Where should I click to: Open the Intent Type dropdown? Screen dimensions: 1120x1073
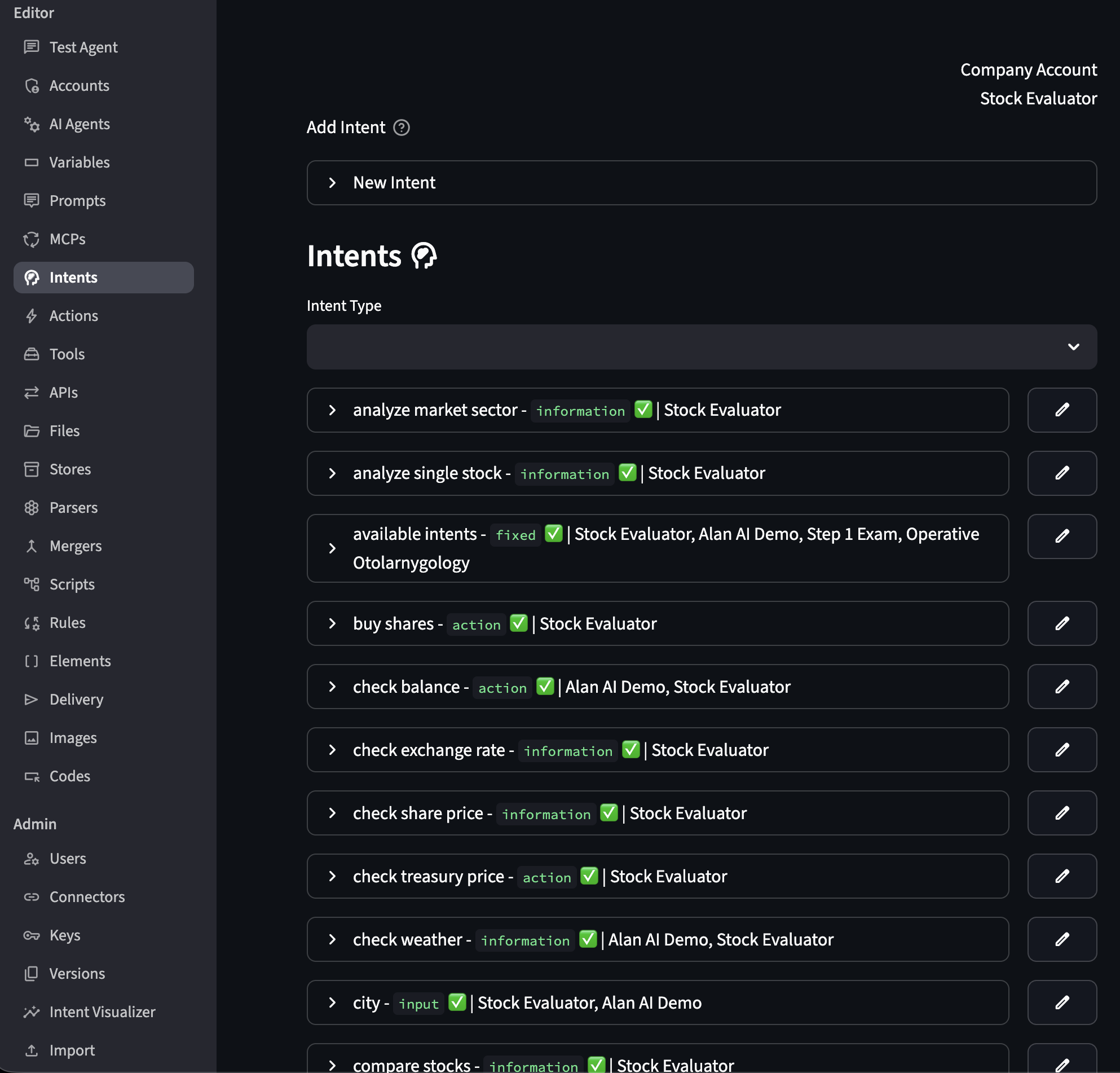click(x=701, y=347)
